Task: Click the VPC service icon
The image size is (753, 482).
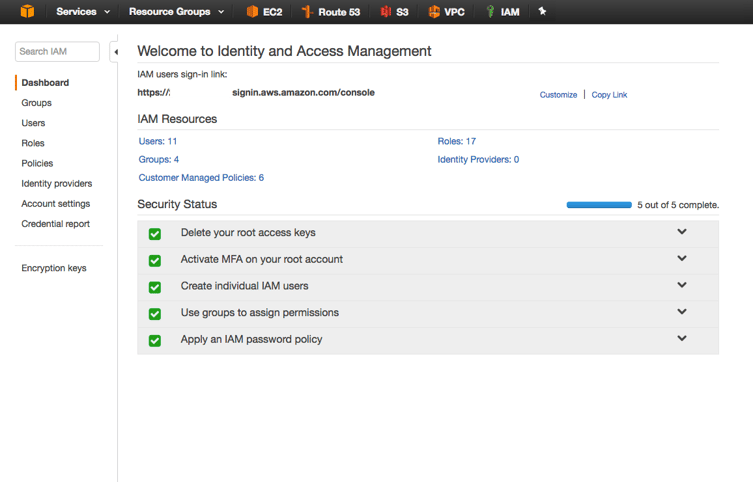Action: 434,12
